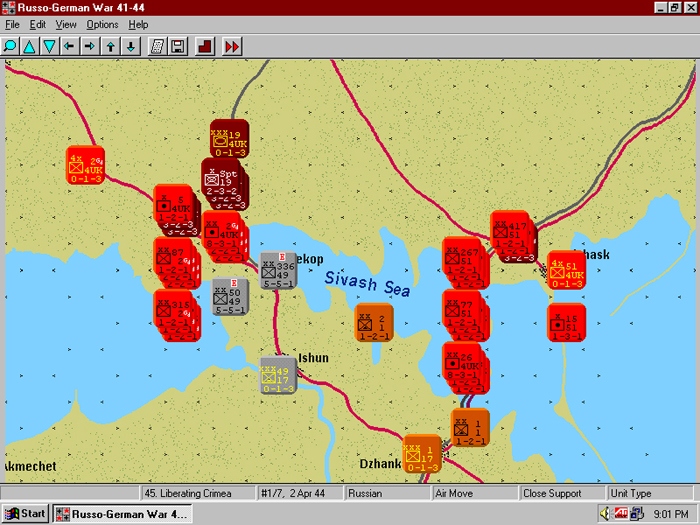Select the 15 51 artillery unit
The image size is (700, 525).
[x=567, y=323]
